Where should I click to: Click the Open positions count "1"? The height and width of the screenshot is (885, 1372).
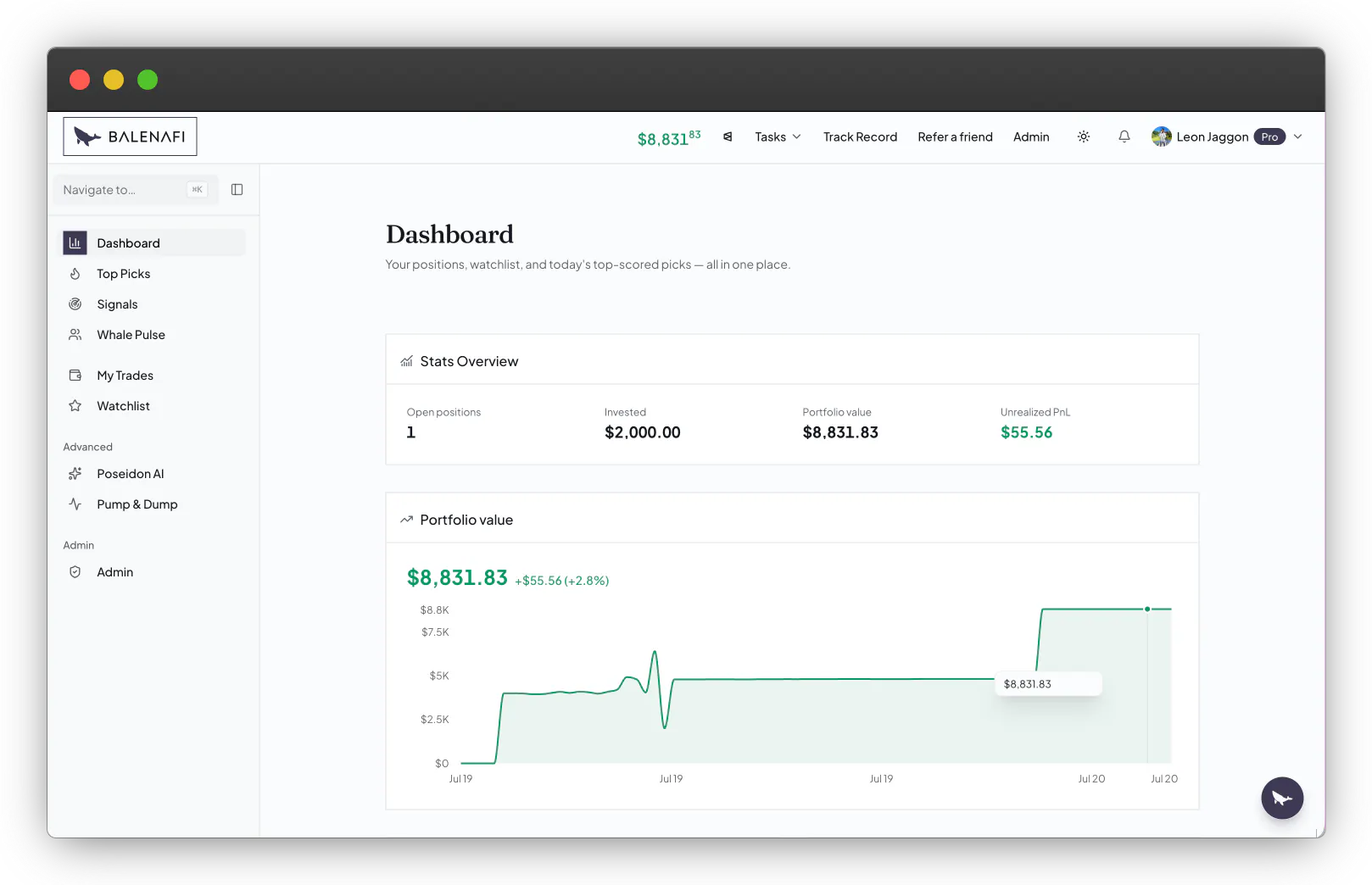point(411,432)
